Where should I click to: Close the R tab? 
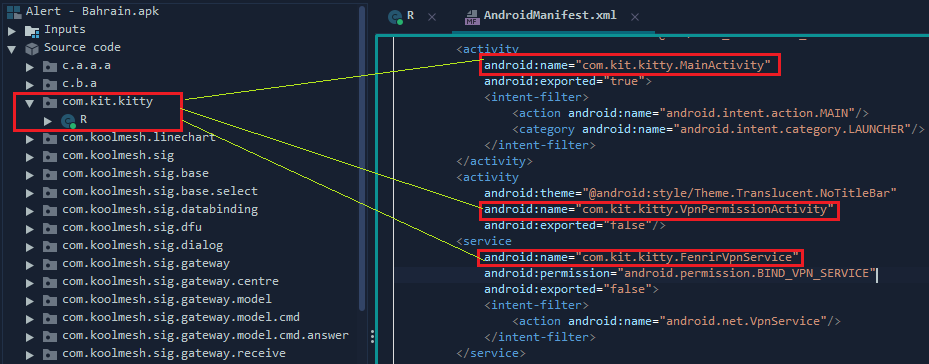[432, 17]
